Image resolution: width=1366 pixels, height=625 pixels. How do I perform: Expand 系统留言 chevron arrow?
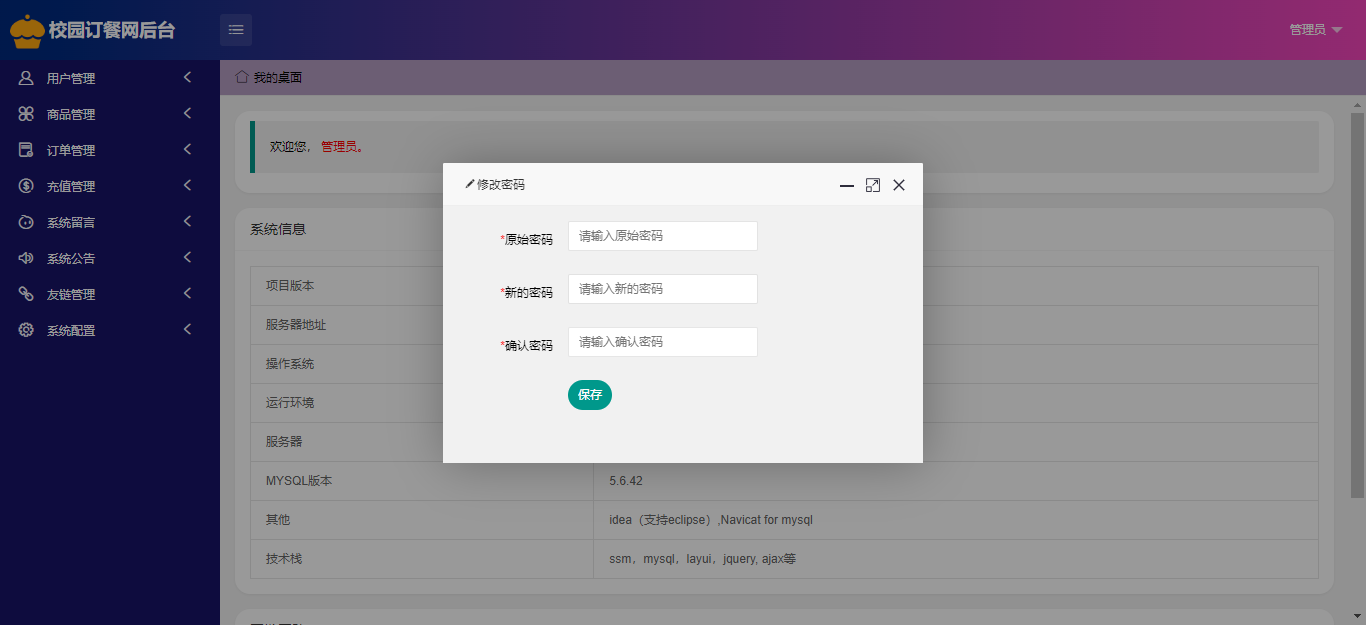click(x=187, y=221)
